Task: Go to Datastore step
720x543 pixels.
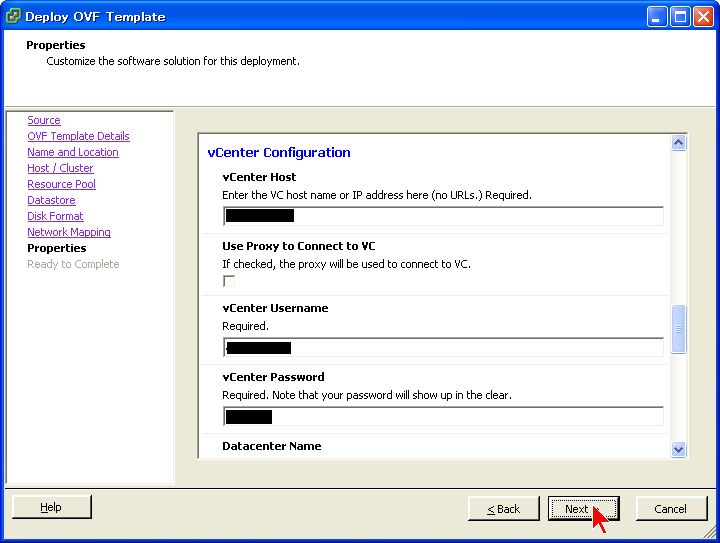Action: point(51,201)
